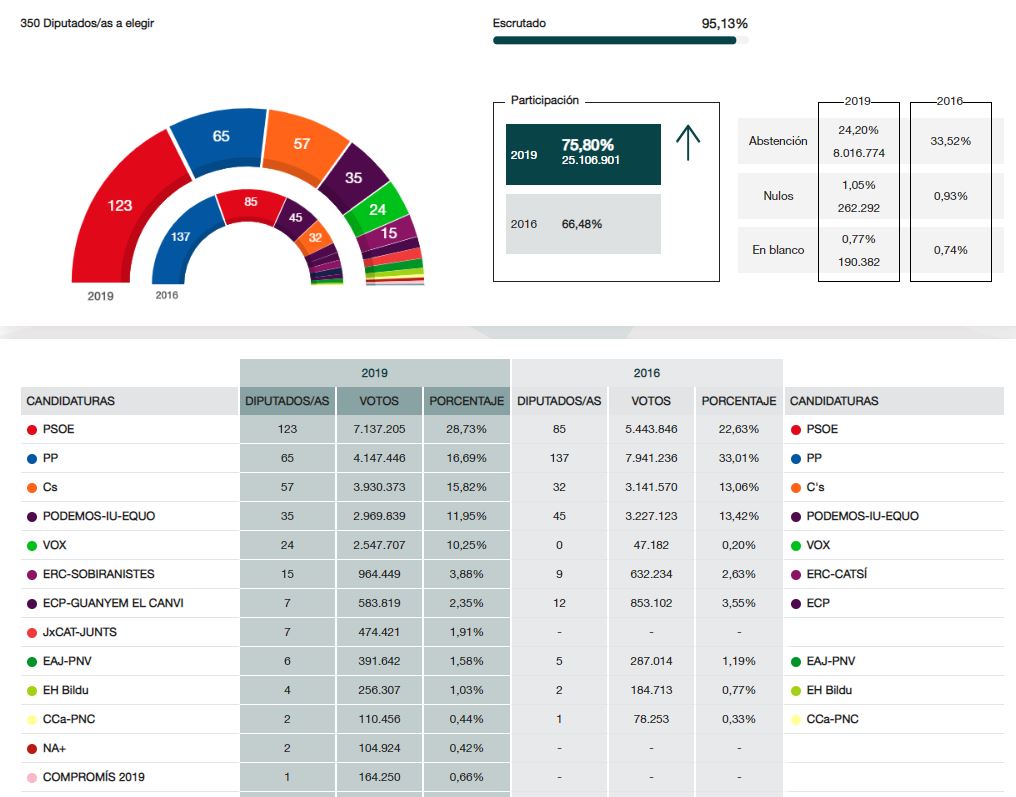The height and width of the screenshot is (797, 1016).
Task: Select the 2016 participation 66,48% box
Action: pos(583,224)
